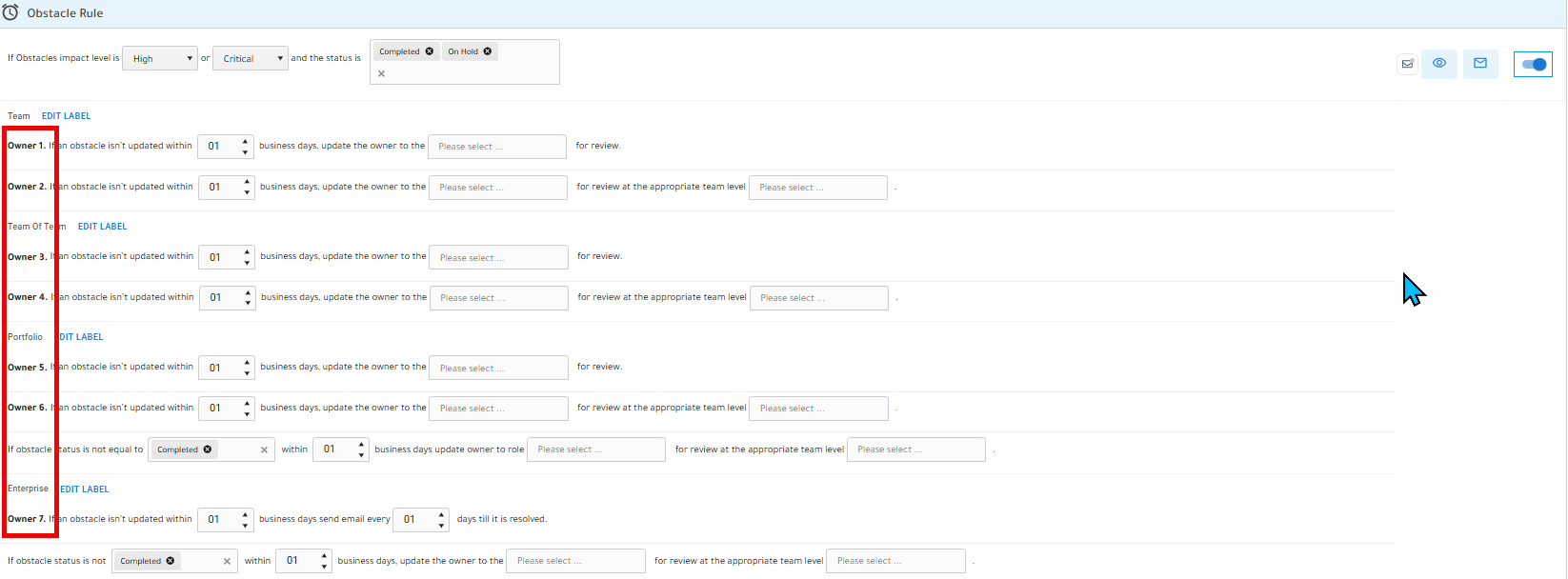The image size is (1568, 579).
Task: Click EDIT LABEL next to Enterprise
Action: coord(84,489)
